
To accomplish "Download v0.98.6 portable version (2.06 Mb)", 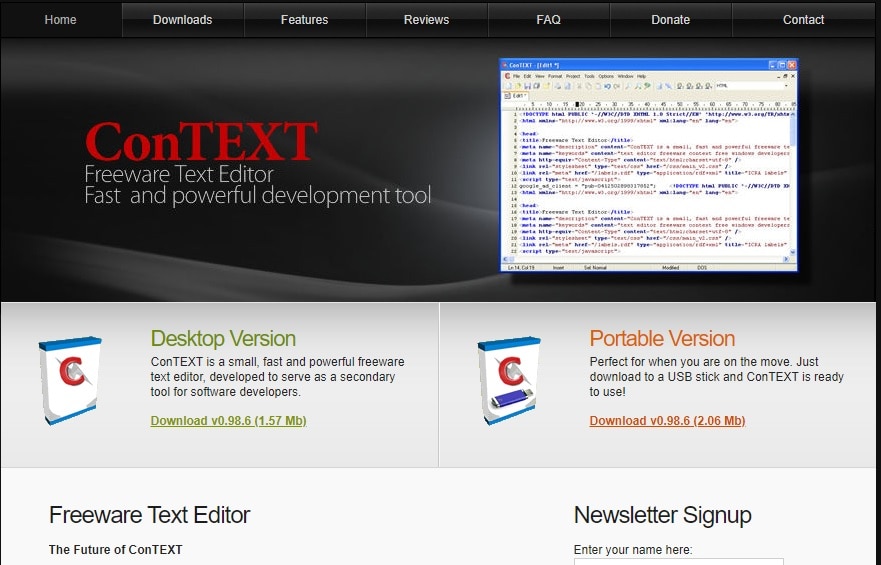I will click(x=667, y=421).
